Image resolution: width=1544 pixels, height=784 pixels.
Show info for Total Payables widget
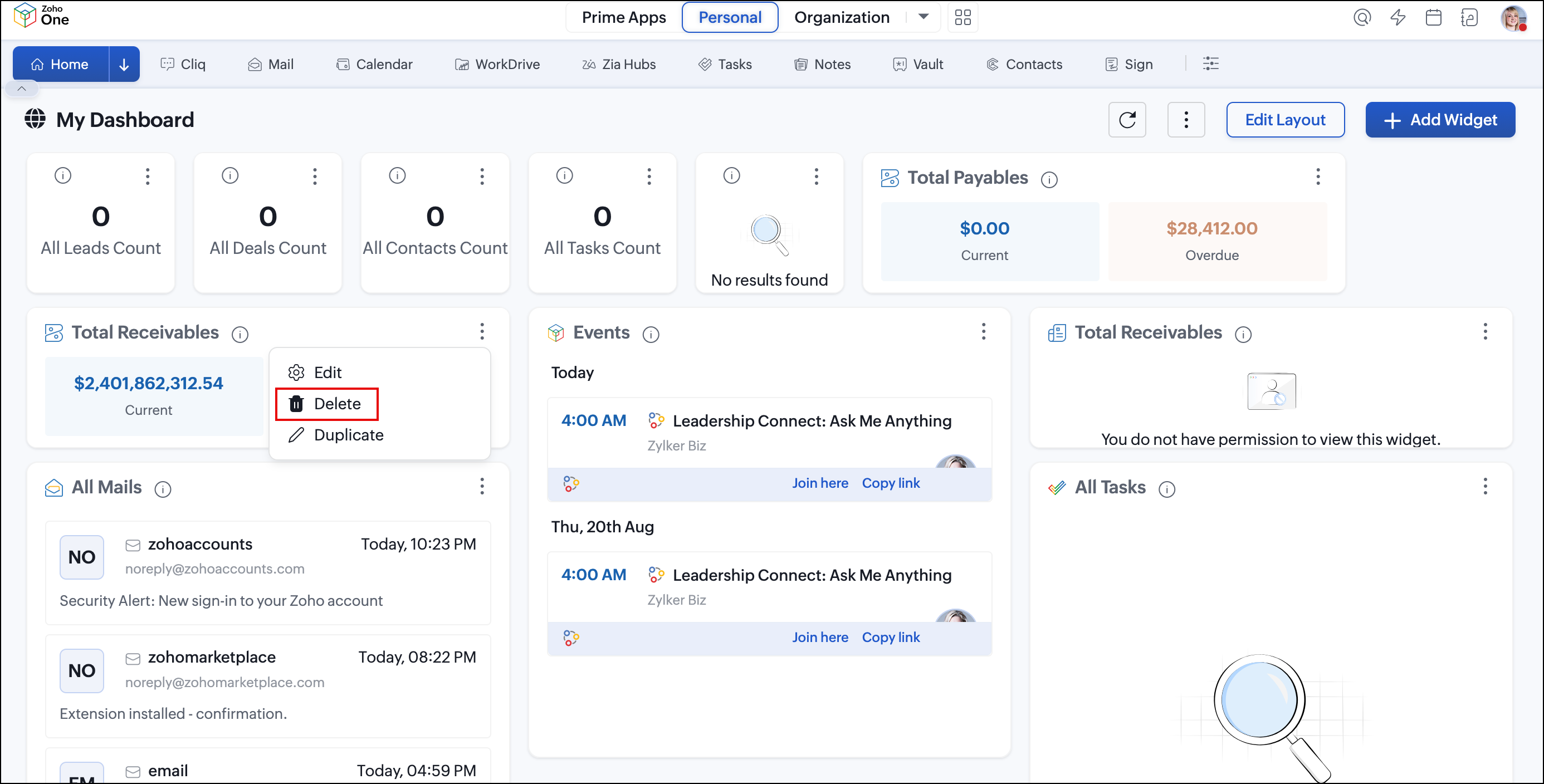(1049, 179)
